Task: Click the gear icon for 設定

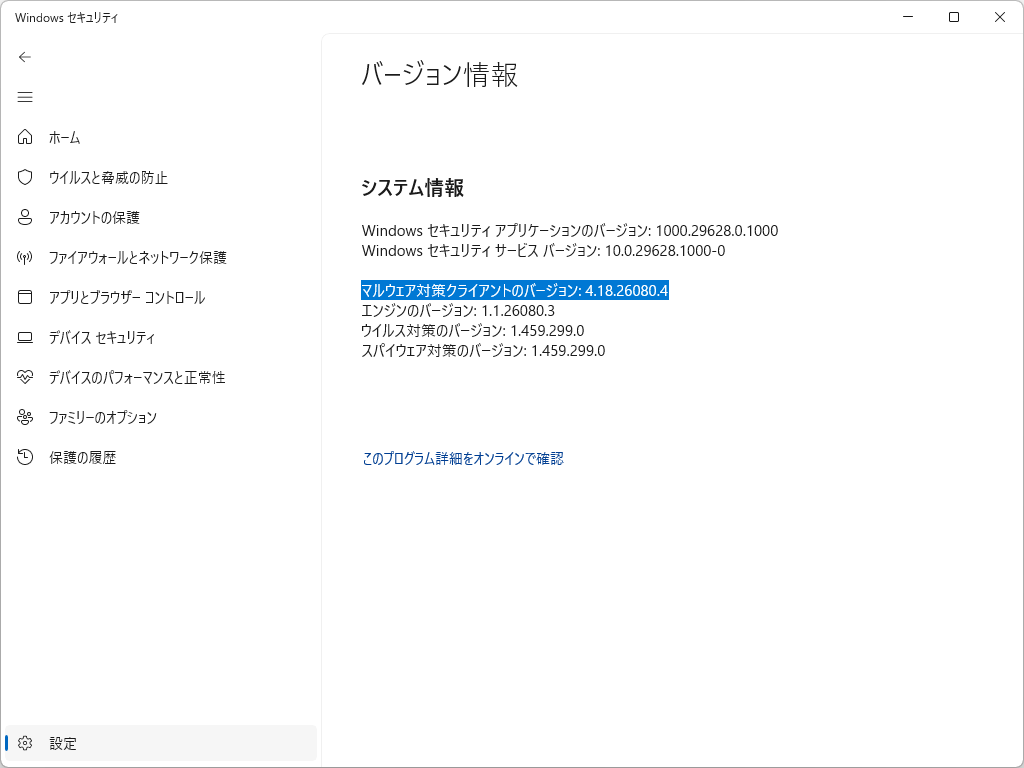Action: tap(25, 743)
